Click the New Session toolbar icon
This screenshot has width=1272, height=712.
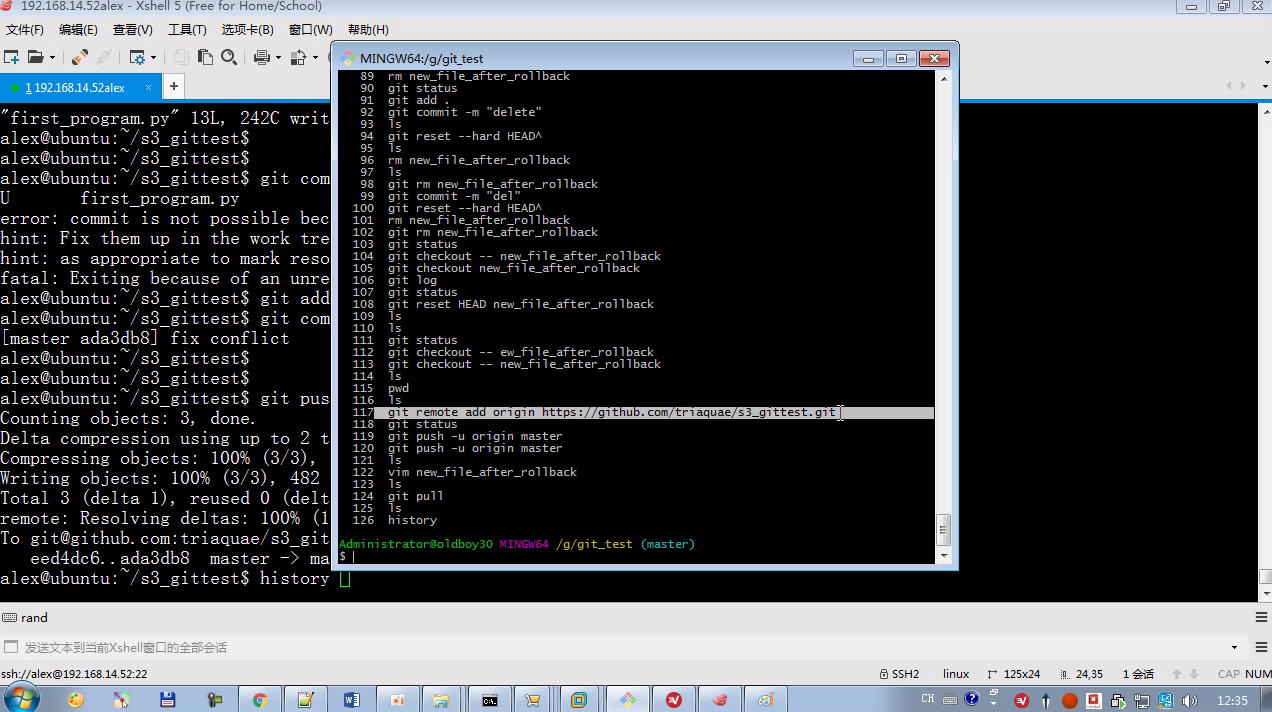(11, 57)
